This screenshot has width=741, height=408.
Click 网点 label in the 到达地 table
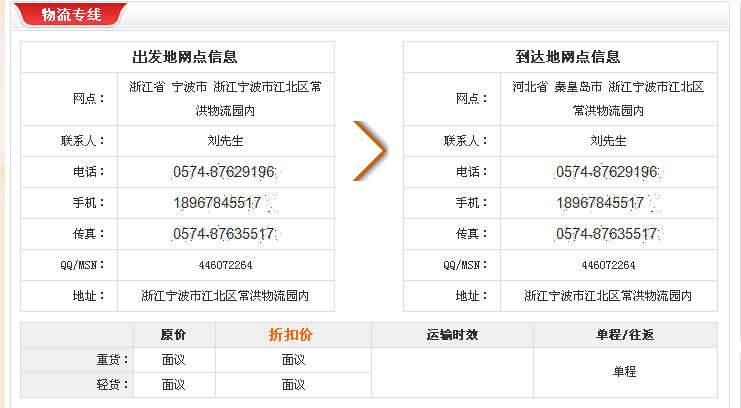472,98
